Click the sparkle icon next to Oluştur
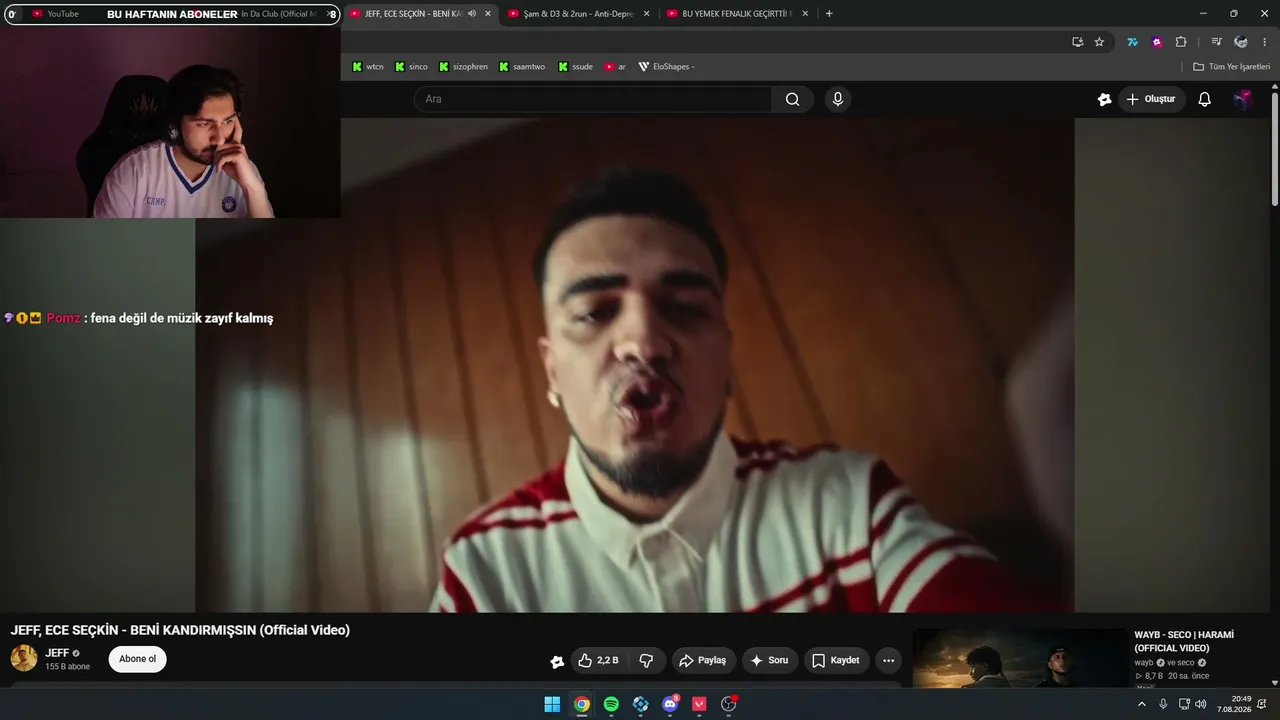Screen dimensions: 1280x720 [1104, 99]
